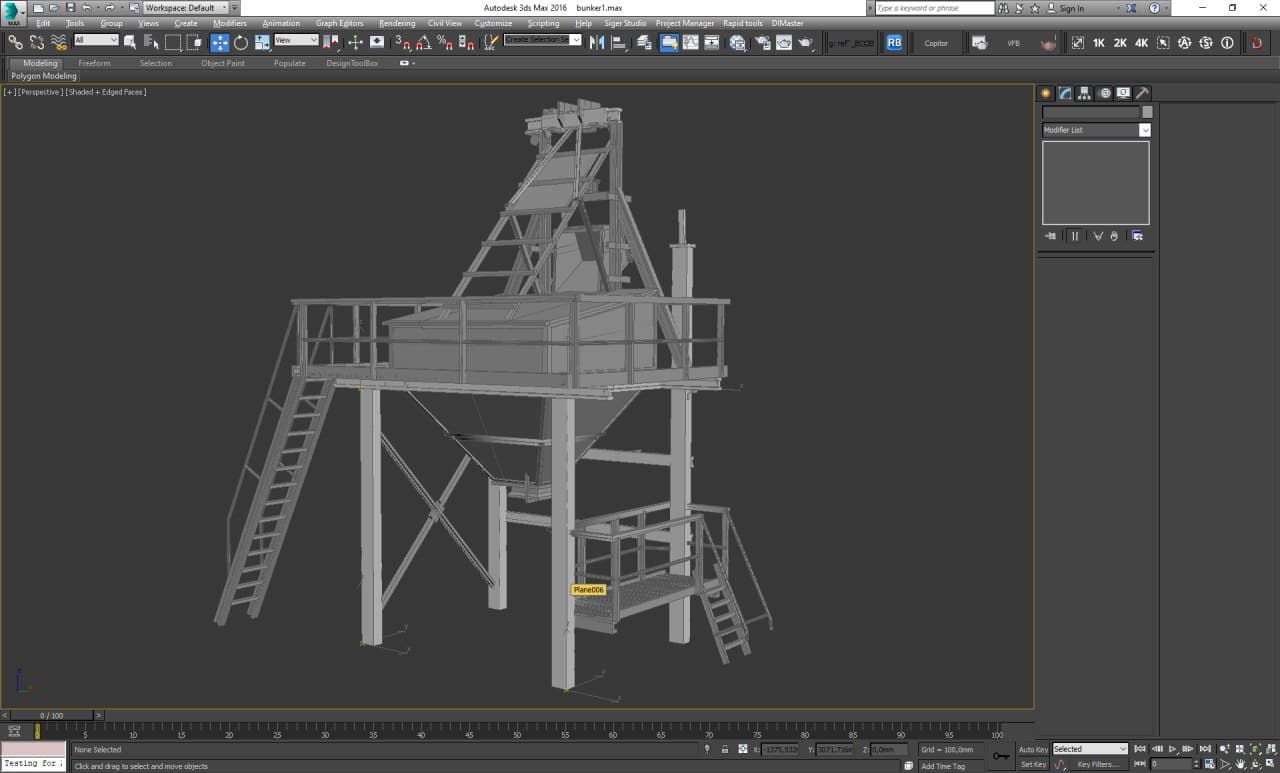The width and height of the screenshot is (1280, 773).
Task: Switch to the Freeform ribbon tab
Action: pyautogui.click(x=94, y=63)
